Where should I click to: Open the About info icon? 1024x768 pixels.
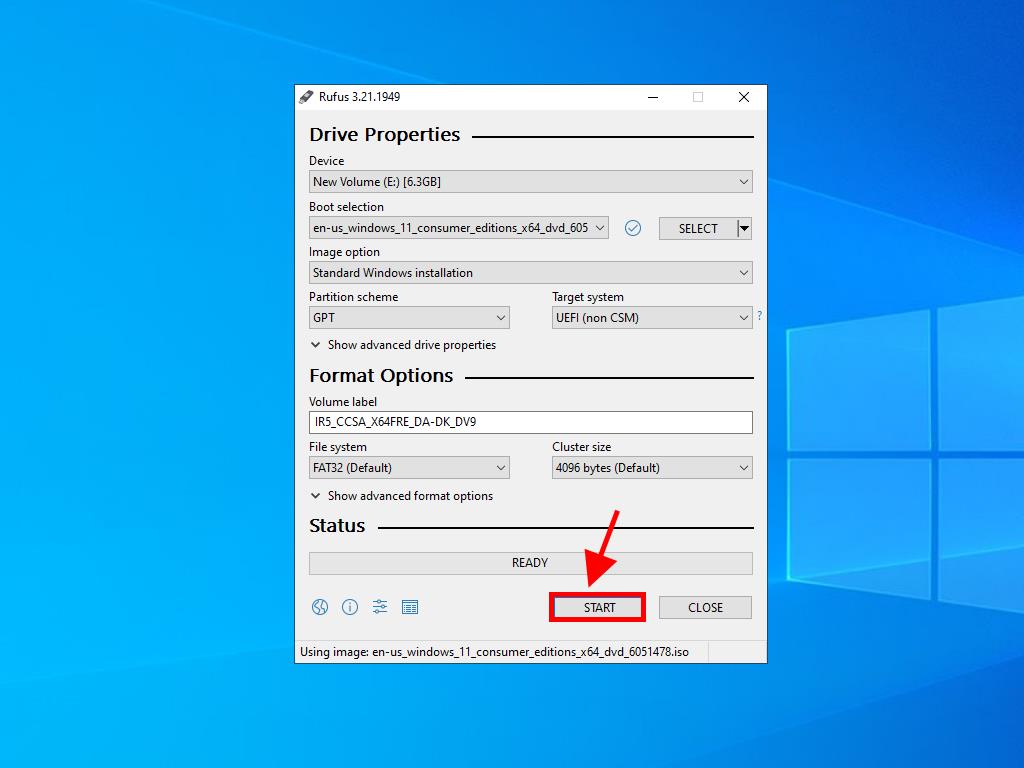pos(350,607)
